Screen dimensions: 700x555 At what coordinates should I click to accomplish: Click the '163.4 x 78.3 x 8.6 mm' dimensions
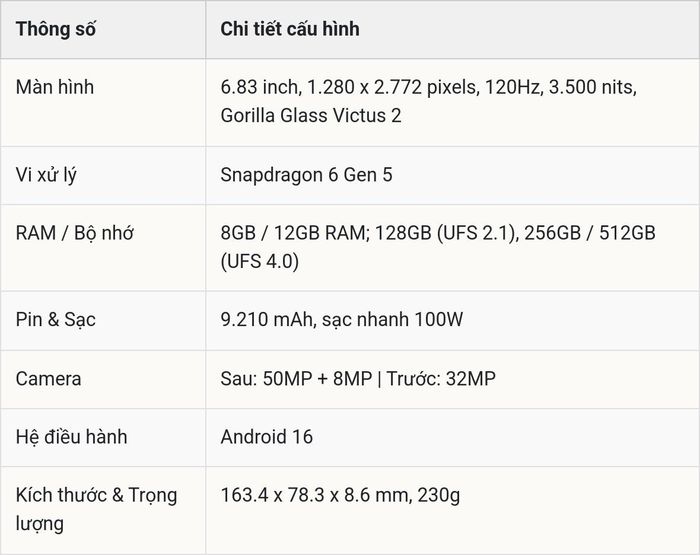tap(317, 495)
